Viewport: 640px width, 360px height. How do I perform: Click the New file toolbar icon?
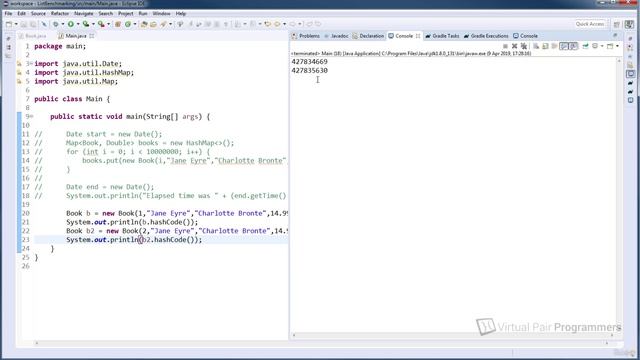coord(9,24)
